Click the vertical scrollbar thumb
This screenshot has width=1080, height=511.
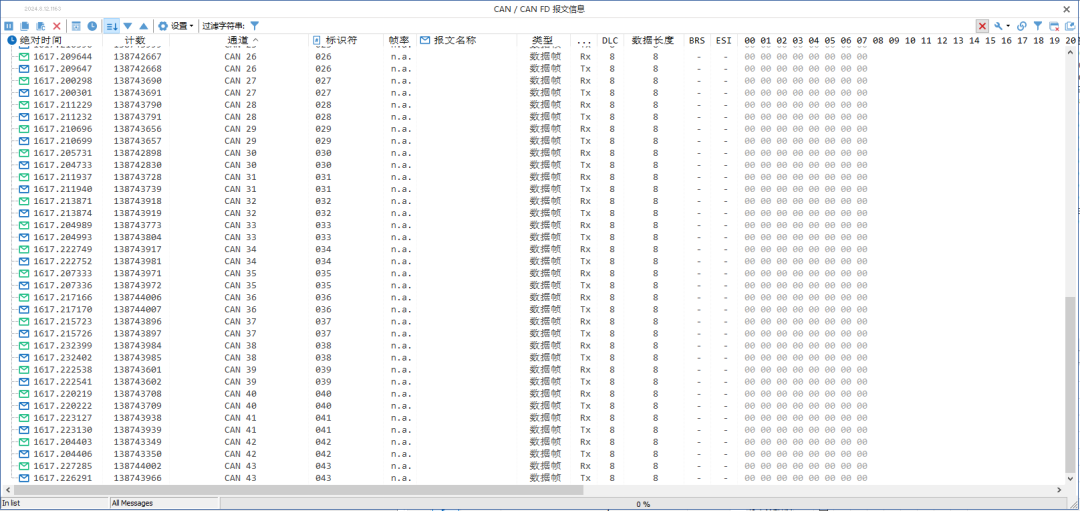pyautogui.click(x=1069, y=386)
